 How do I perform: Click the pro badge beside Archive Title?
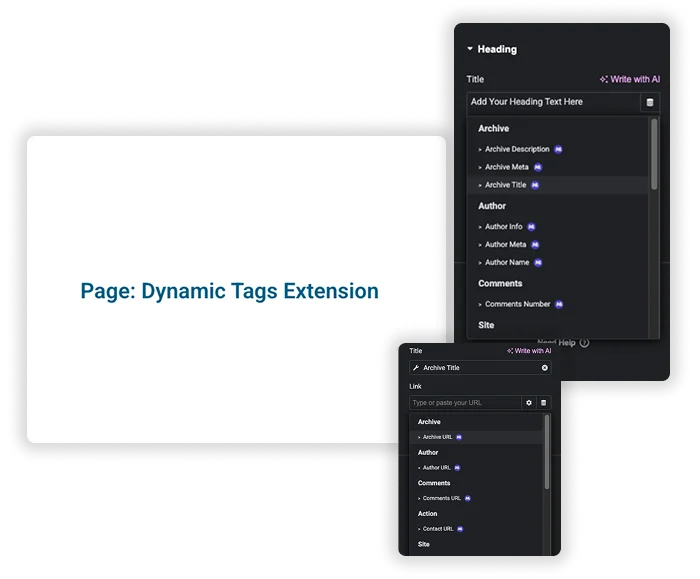535,185
